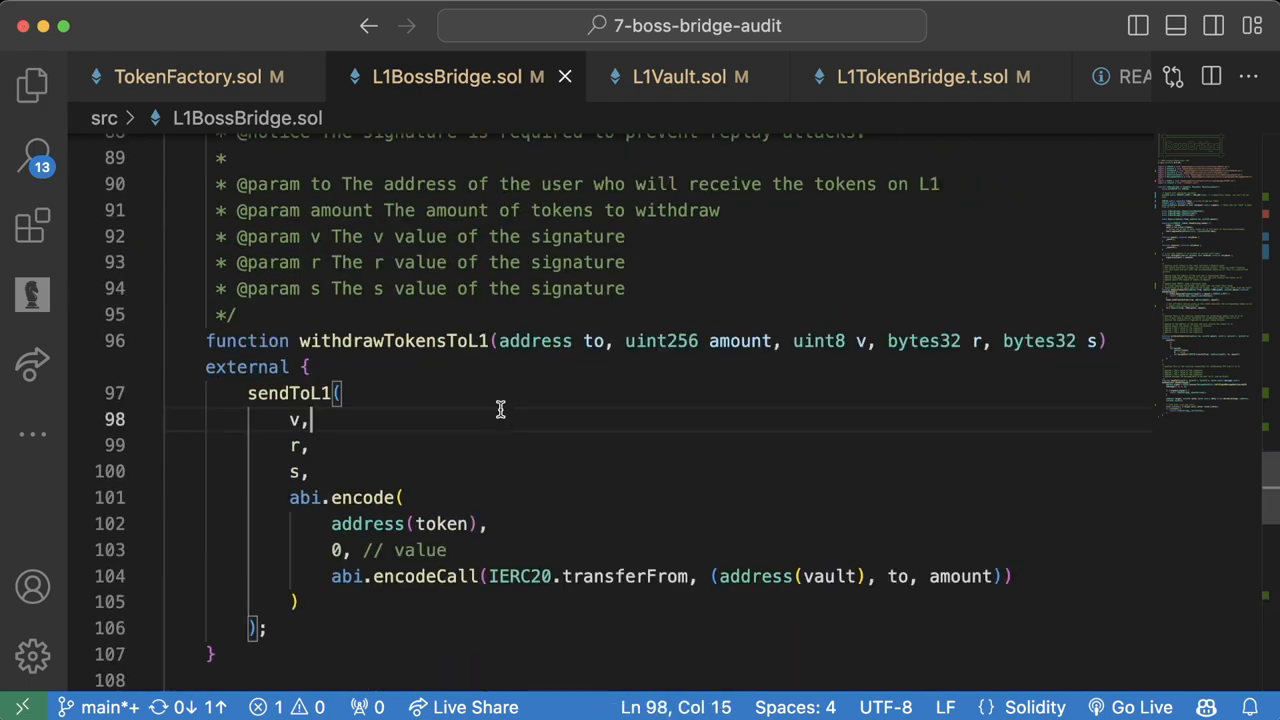Click the split editor right icon
The width and height of the screenshot is (1280, 720).
tap(1211, 77)
